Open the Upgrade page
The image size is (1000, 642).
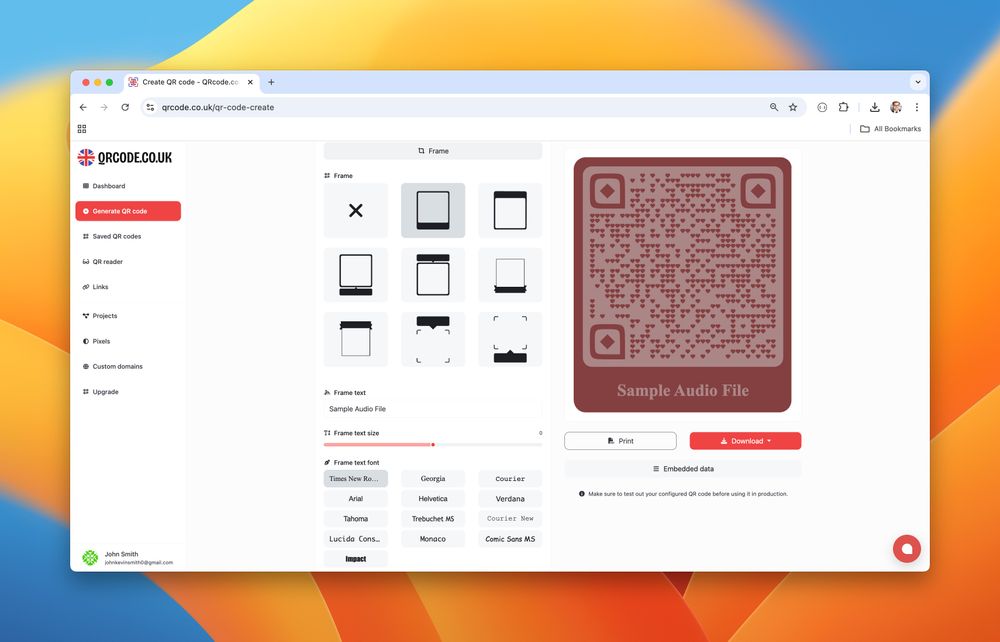point(100,391)
